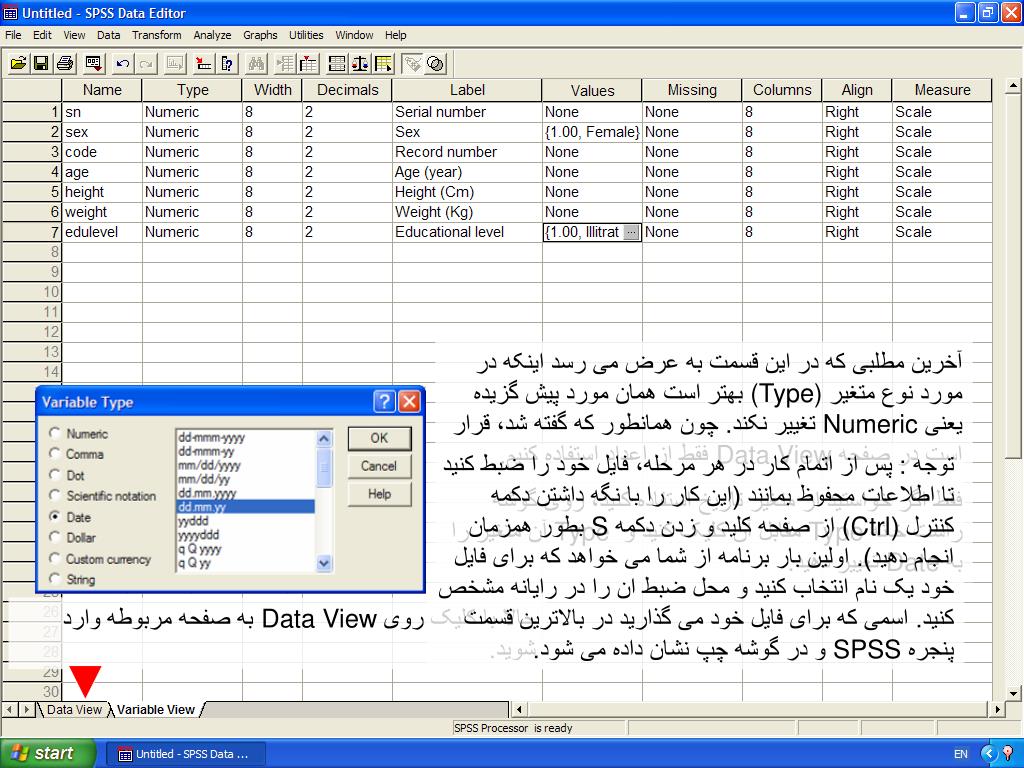
Task: Click Help in the Variable Type dialog
Action: tap(379, 494)
